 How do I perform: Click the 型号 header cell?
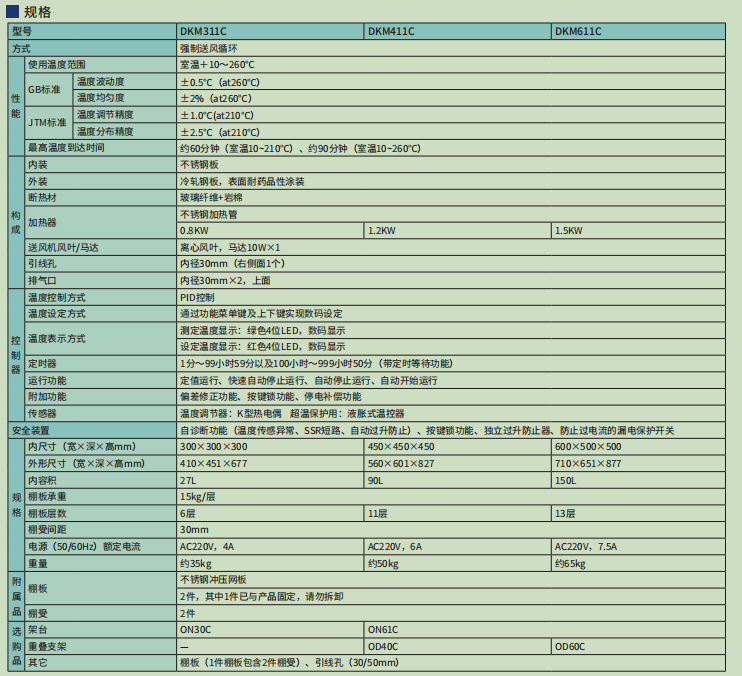pos(92,32)
